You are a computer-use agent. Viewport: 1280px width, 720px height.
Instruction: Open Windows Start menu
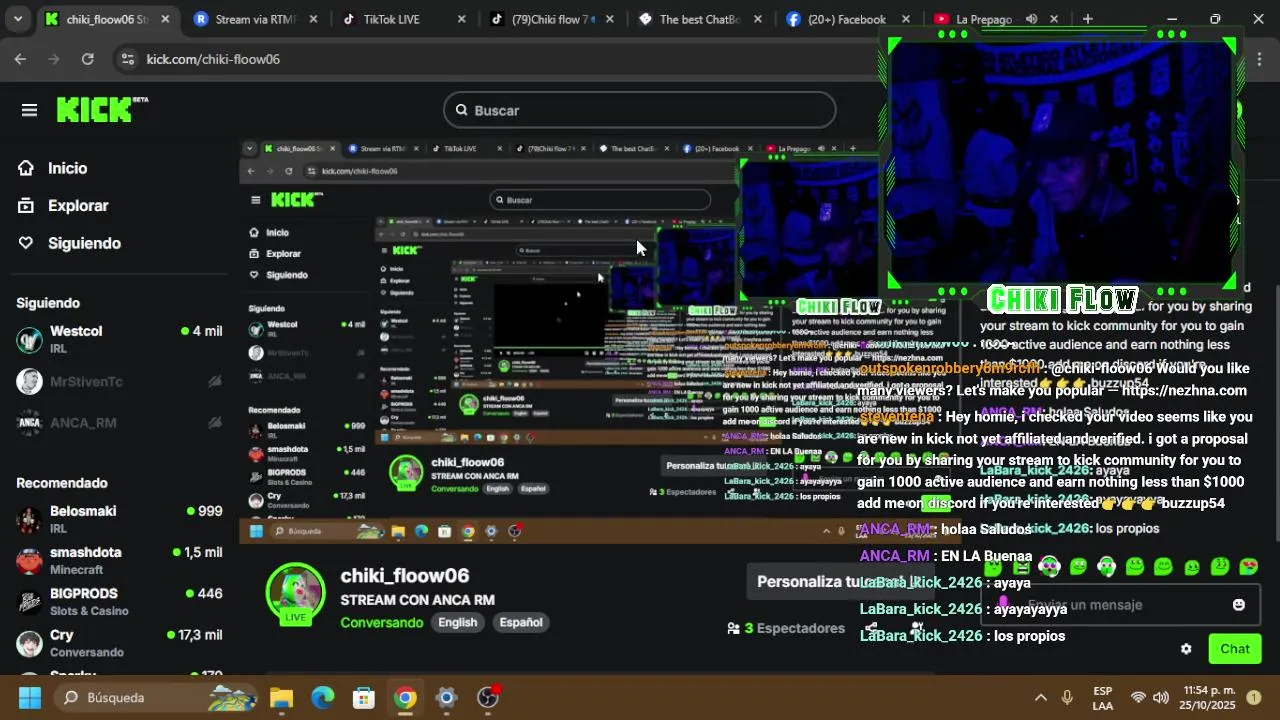pos(29,697)
